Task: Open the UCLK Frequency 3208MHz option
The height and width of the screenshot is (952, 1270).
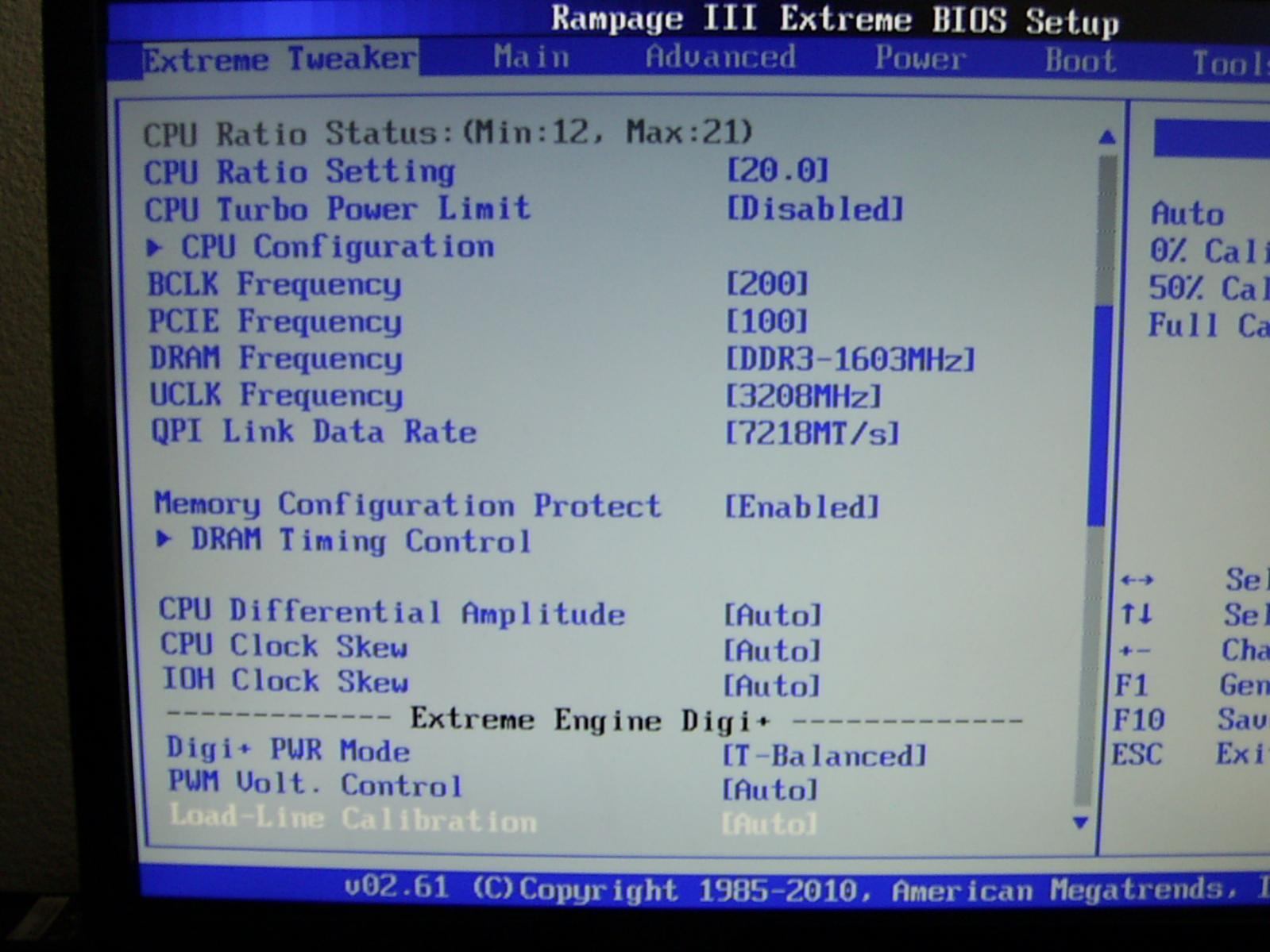Action: 804,396
